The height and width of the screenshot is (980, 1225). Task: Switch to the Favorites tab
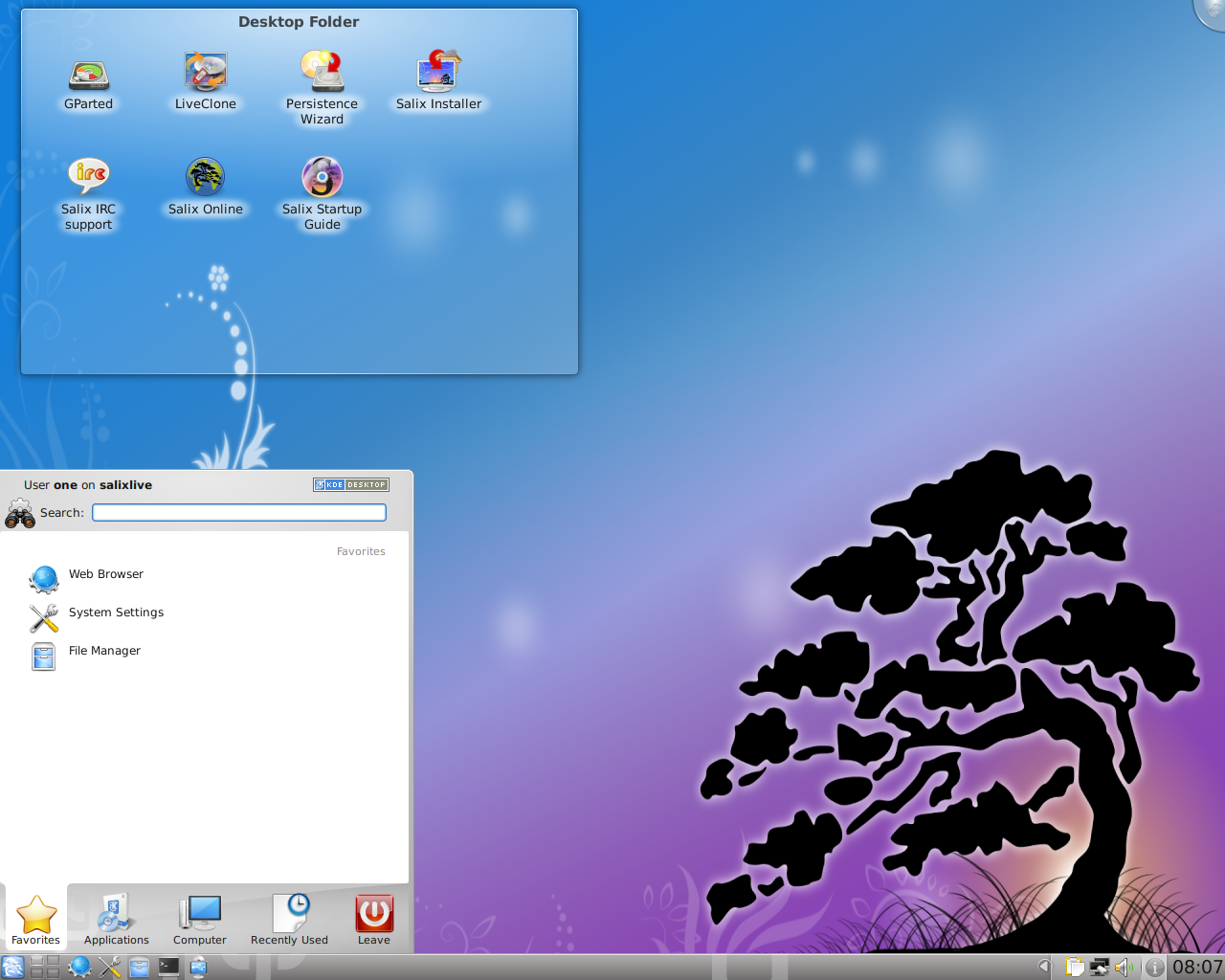point(36,919)
